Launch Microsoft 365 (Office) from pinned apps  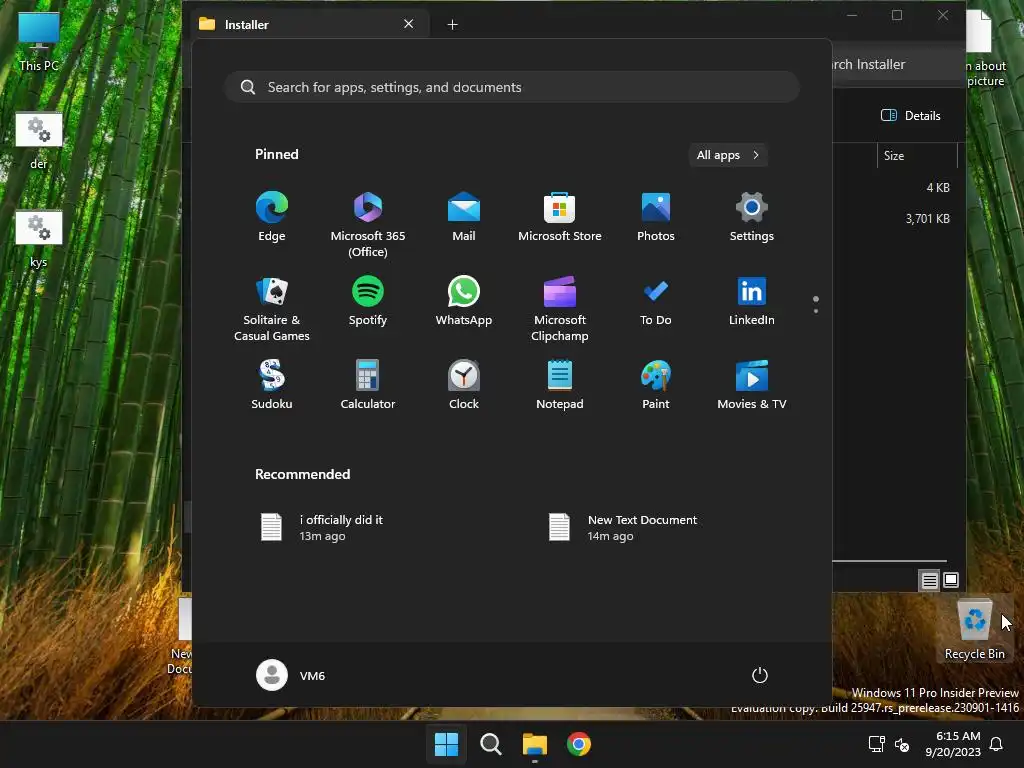[368, 224]
